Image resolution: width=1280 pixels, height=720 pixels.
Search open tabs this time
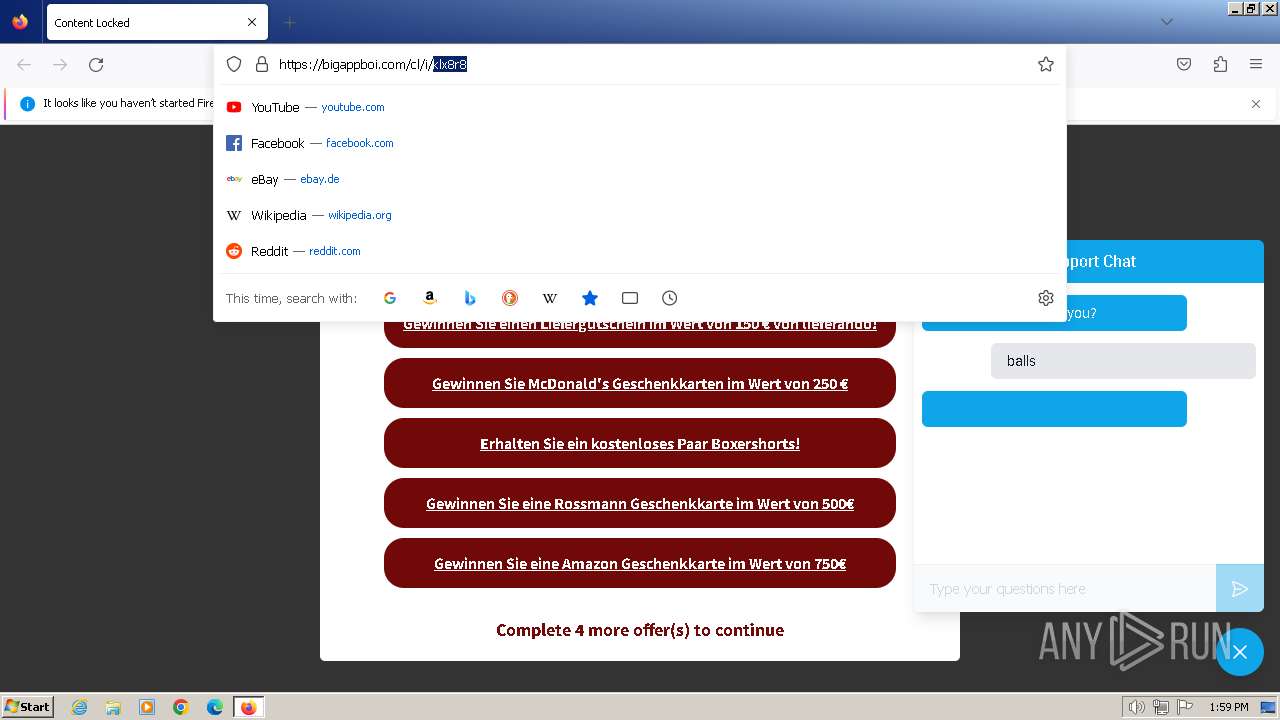coord(630,298)
